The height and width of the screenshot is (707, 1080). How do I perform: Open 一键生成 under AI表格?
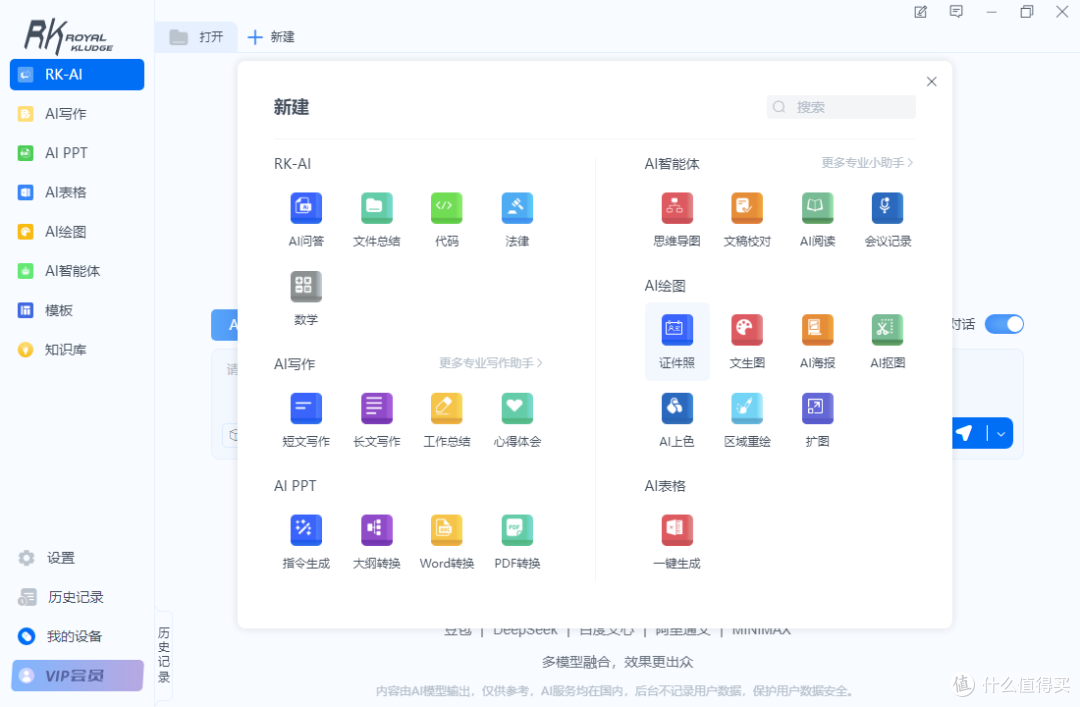676,531
